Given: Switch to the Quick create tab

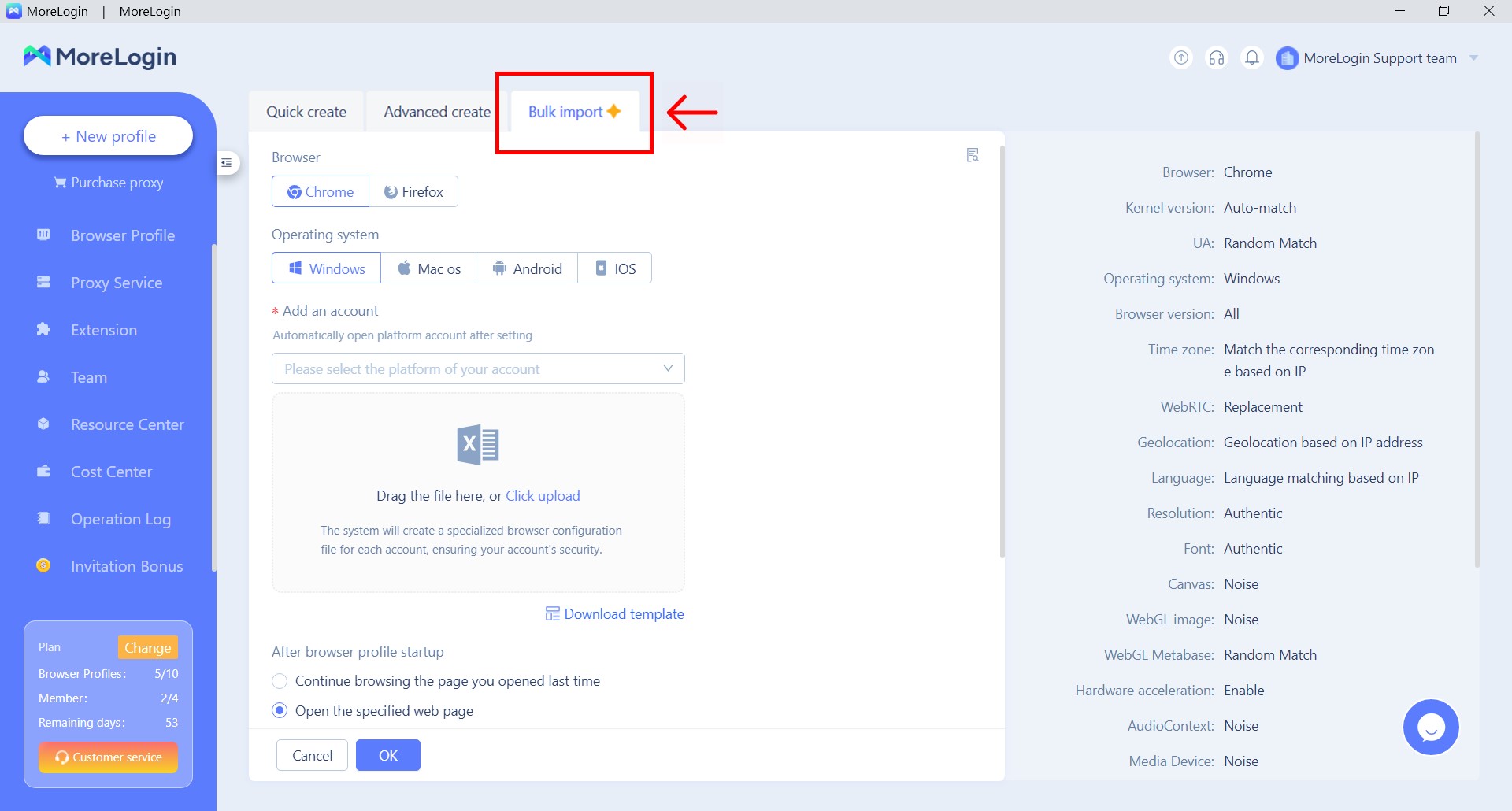Looking at the screenshot, I should tap(306, 112).
